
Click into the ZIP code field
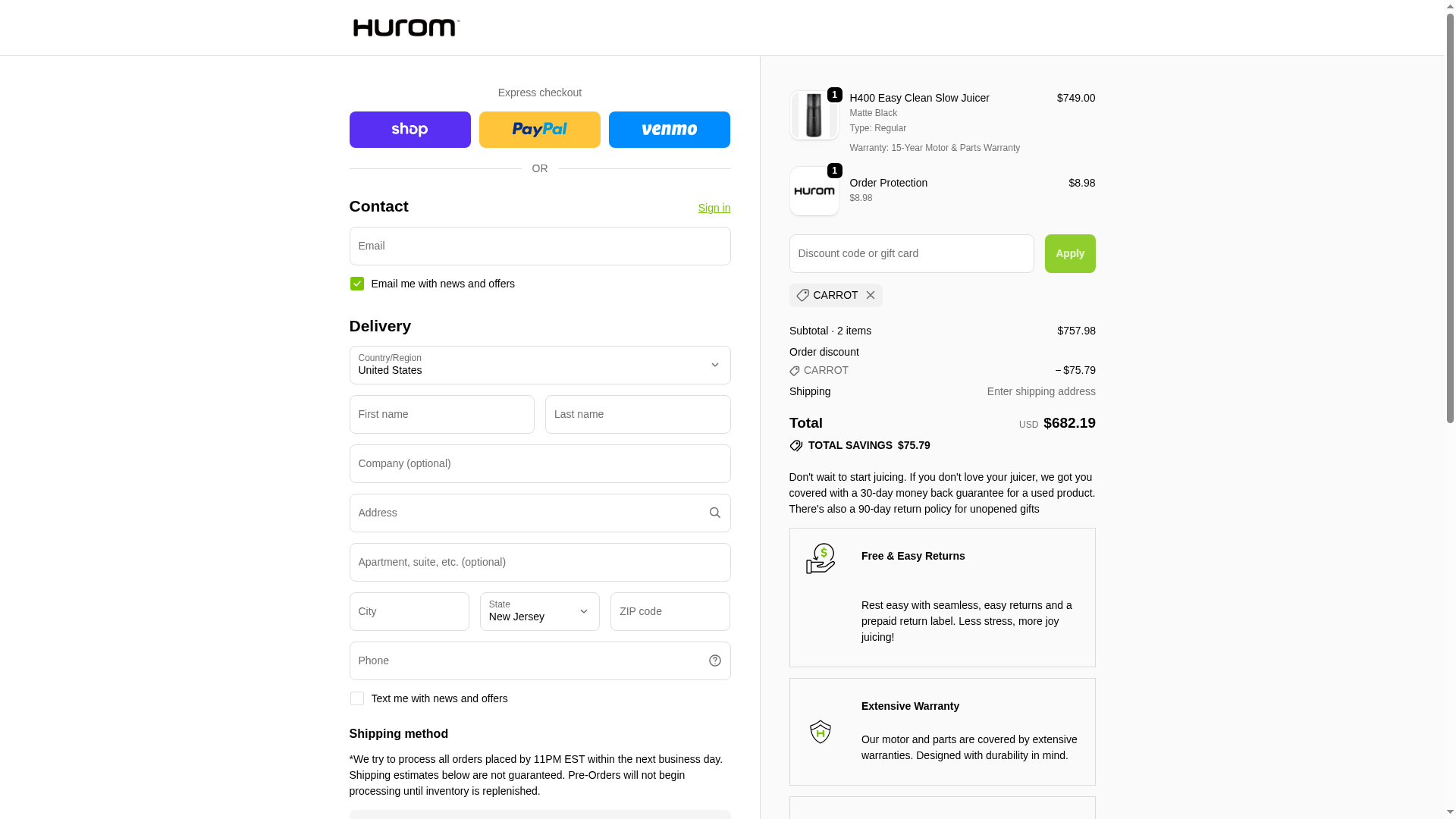(670, 611)
